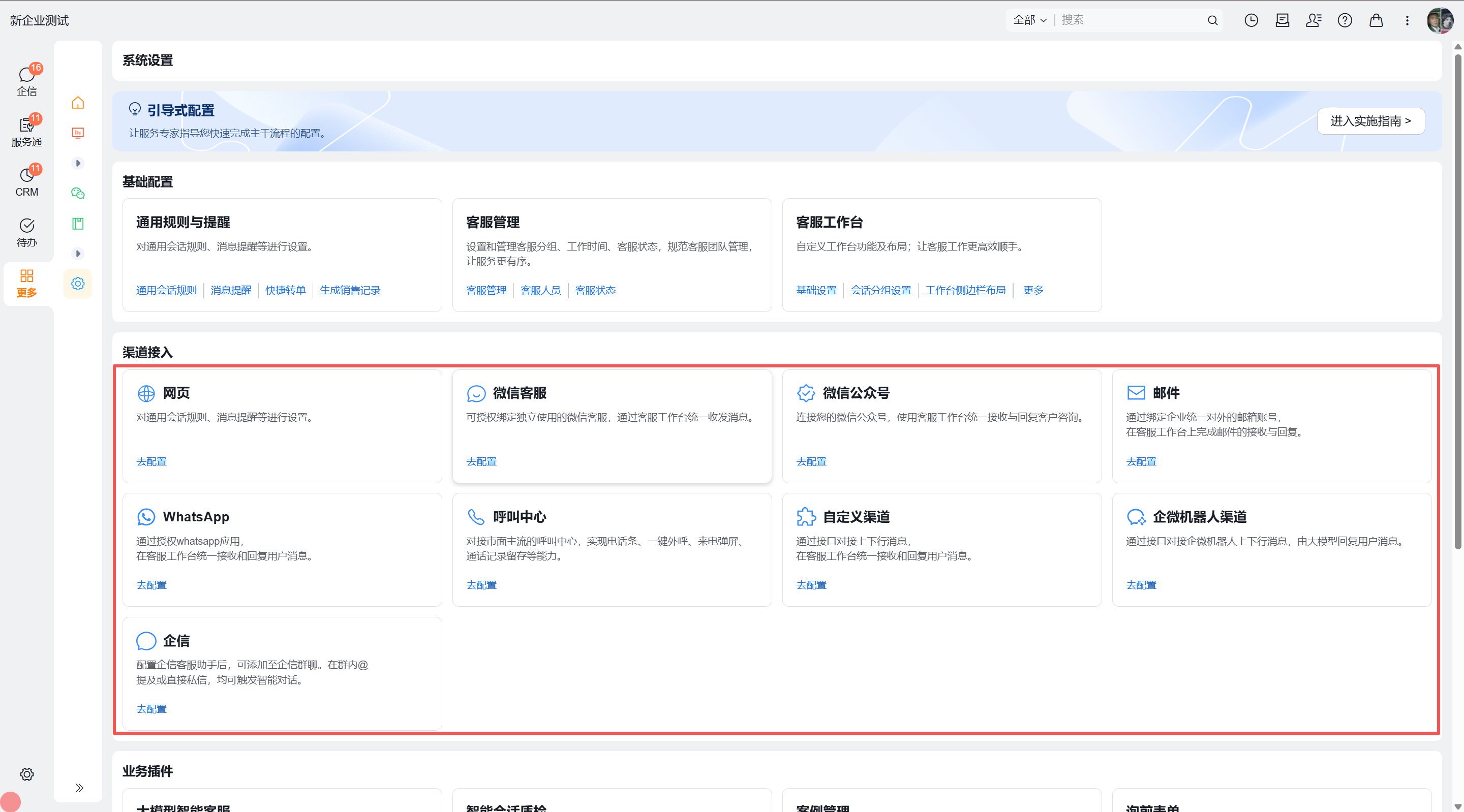The height and width of the screenshot is (812, 1464).
Task: Select the system settings gear menu item
Action: (x=78, y=284)
